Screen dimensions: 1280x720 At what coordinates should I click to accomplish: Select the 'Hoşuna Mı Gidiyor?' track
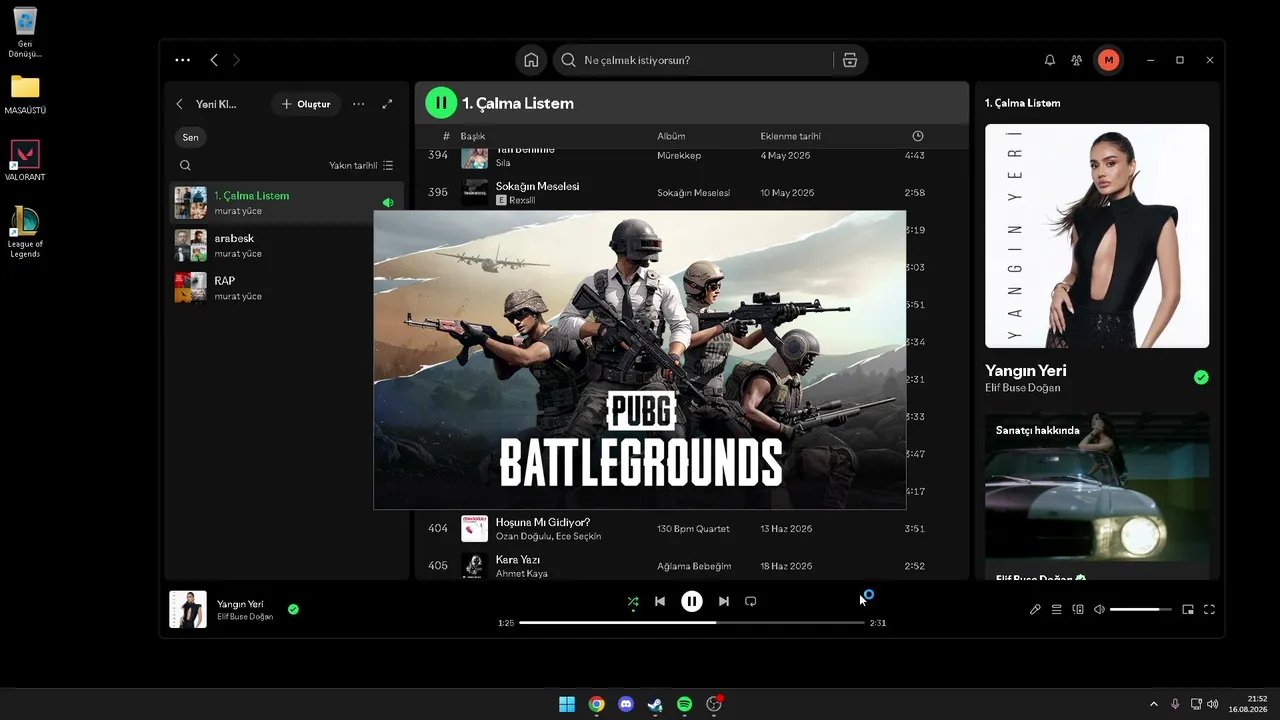coord(543,522)
